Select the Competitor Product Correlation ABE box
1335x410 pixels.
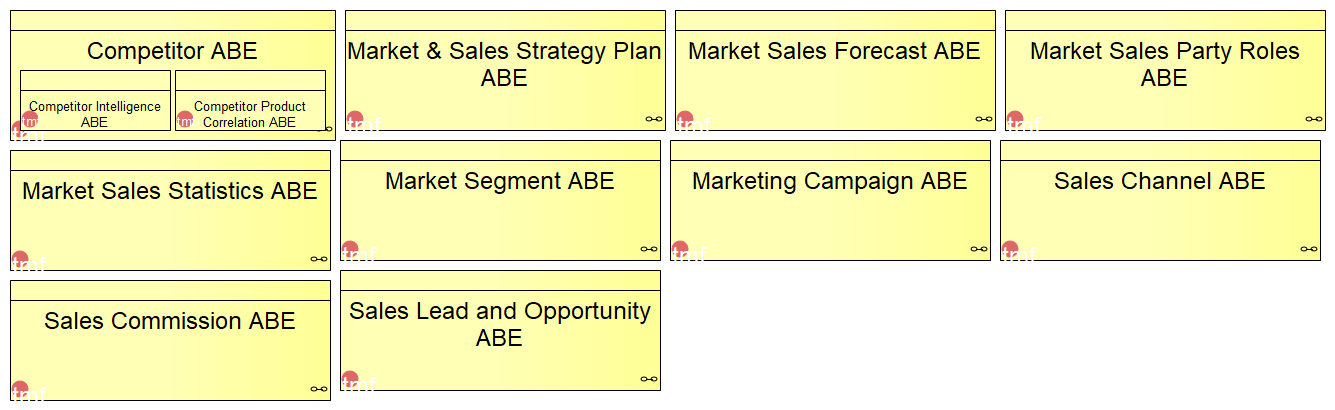pyautogui.click(x=250, y=100)
